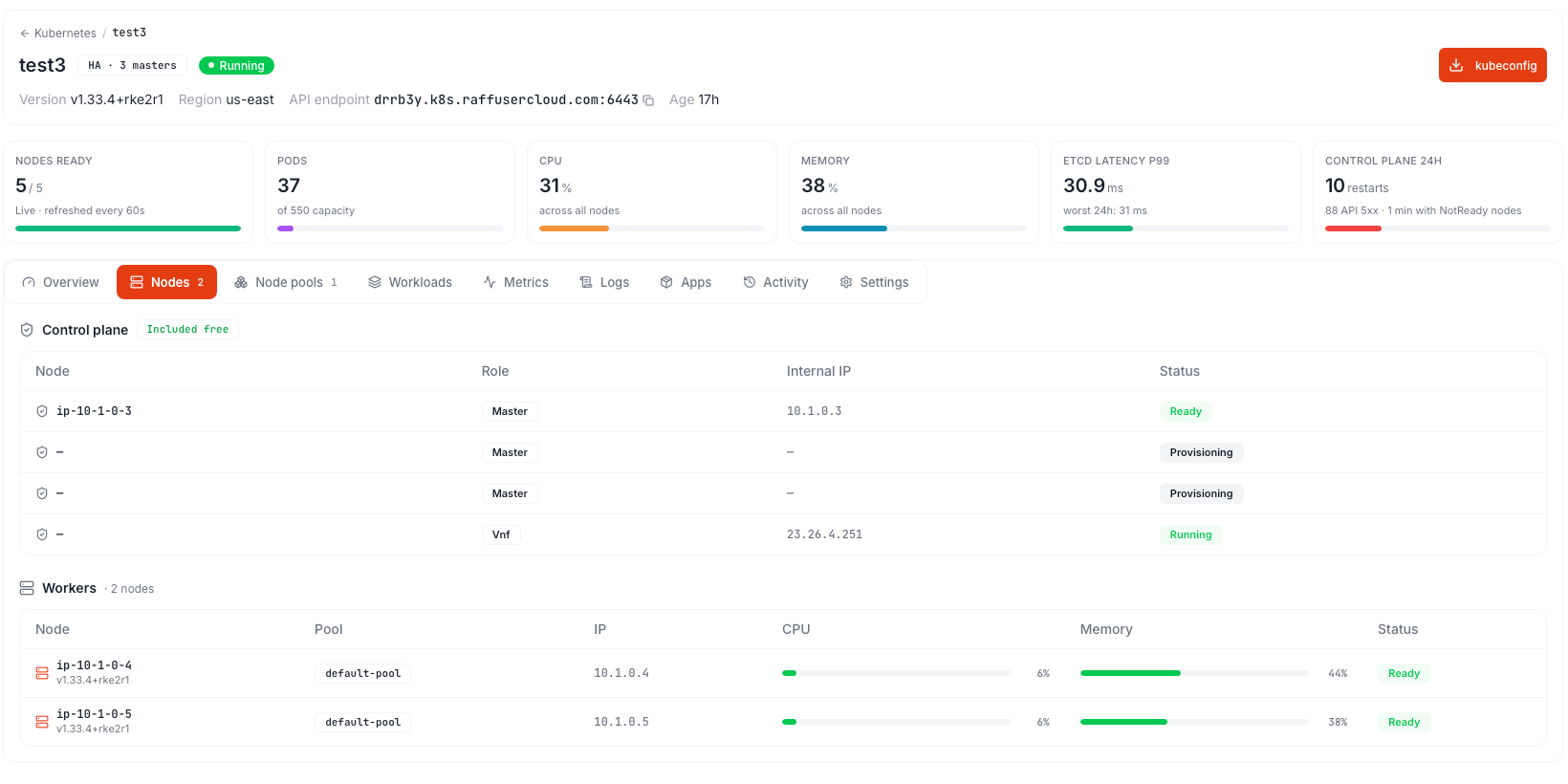Open the Overview tab

click(60, 282)
